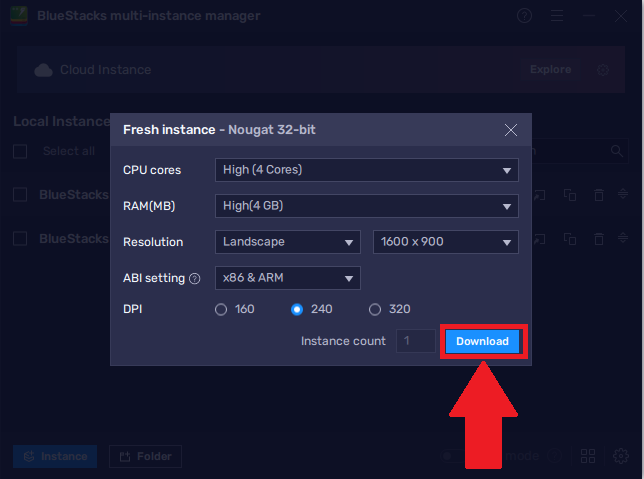The width and height of the screenshot is (644, 479).
Task: Expand the x86 & ARM ABI dropdown
Action: pos(287,278)
